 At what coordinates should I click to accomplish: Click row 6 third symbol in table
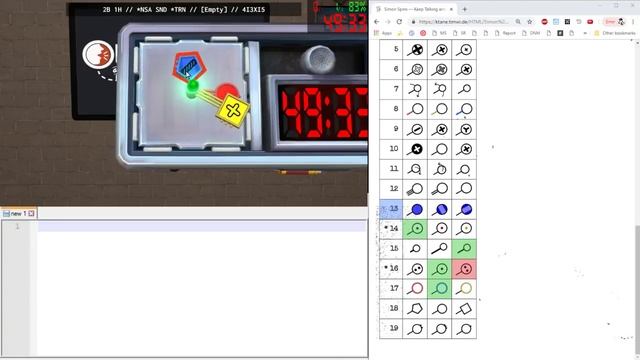point(464,69)
